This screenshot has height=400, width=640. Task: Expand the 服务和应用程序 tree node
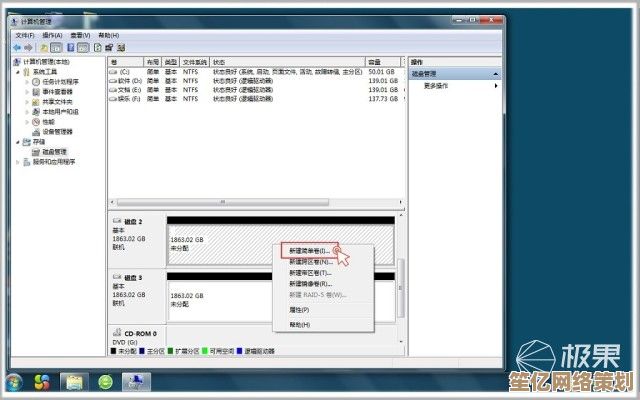(17, 161)
